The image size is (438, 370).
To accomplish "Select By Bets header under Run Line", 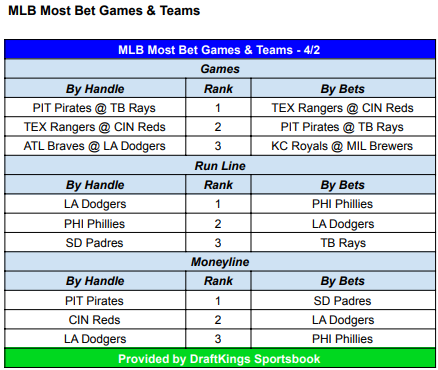I will coord(343,185).
